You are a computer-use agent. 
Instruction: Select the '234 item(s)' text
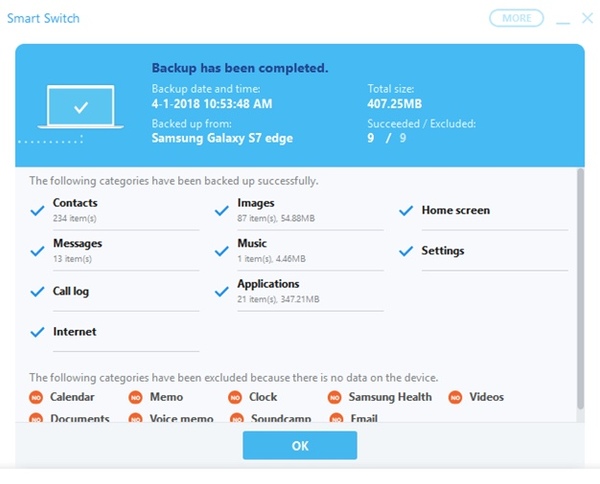pyautogui.click(x=75, y=218)
